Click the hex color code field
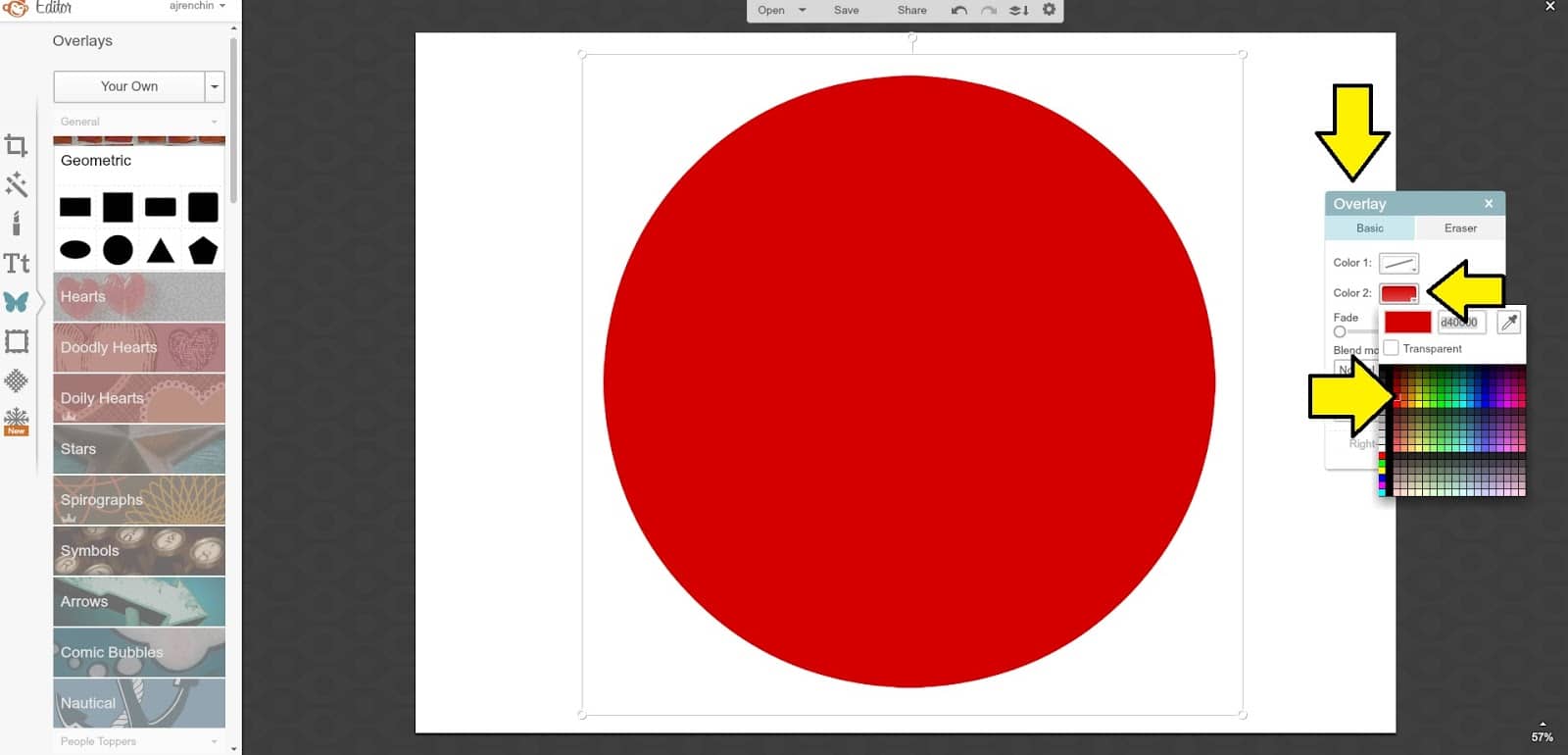1568x755 pixels. 1460,322
